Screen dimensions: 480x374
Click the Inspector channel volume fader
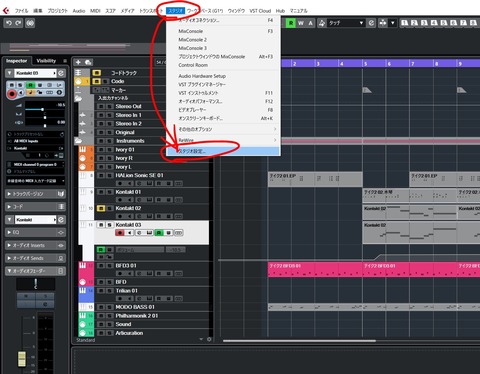pyautogui.click(x=22, y=359)
